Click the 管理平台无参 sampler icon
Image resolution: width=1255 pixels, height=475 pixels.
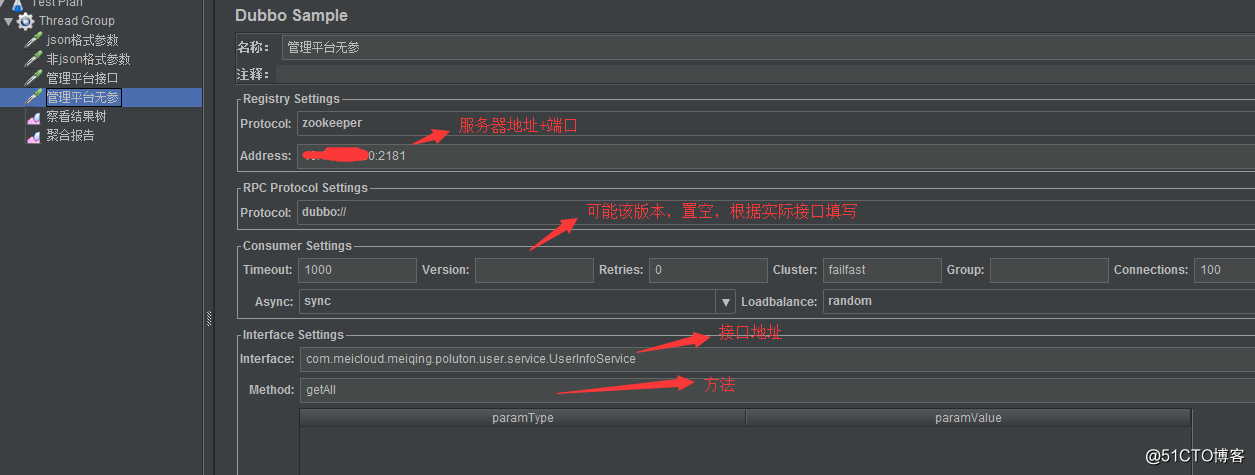tap(34, 98)
